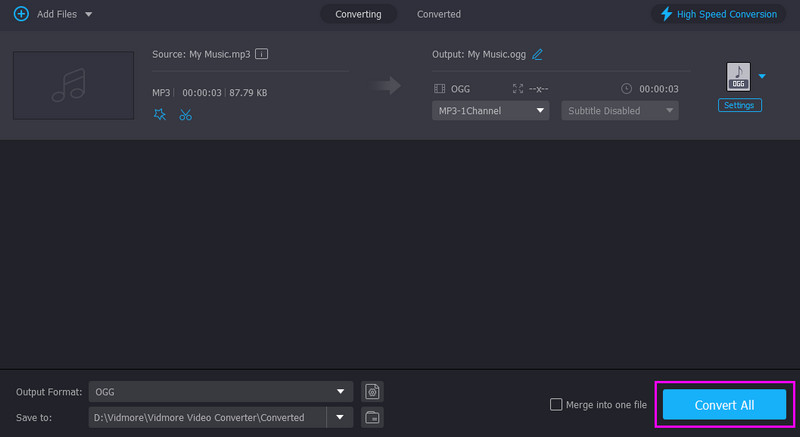The height and width of the screenshot is (437, 800).
Task: Open the Settings button for output
Action: point(739,105)
